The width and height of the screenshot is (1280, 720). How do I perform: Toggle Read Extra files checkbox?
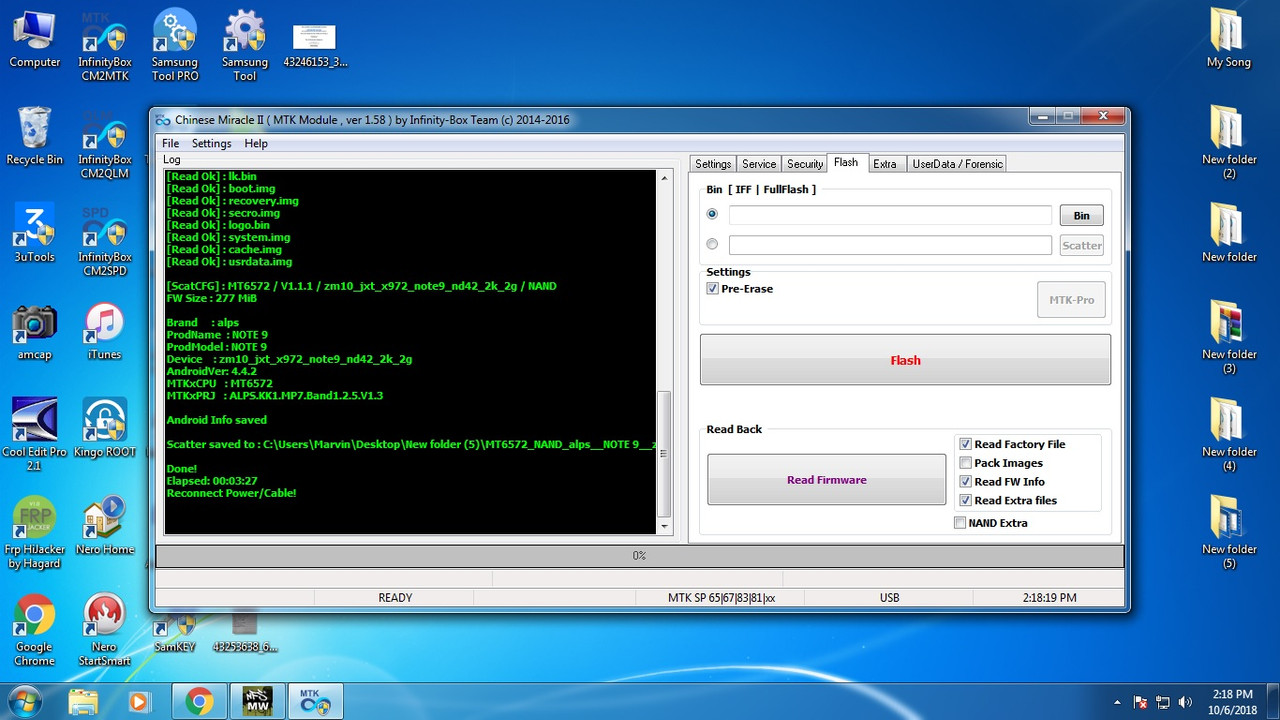click(x=965, y=501)
